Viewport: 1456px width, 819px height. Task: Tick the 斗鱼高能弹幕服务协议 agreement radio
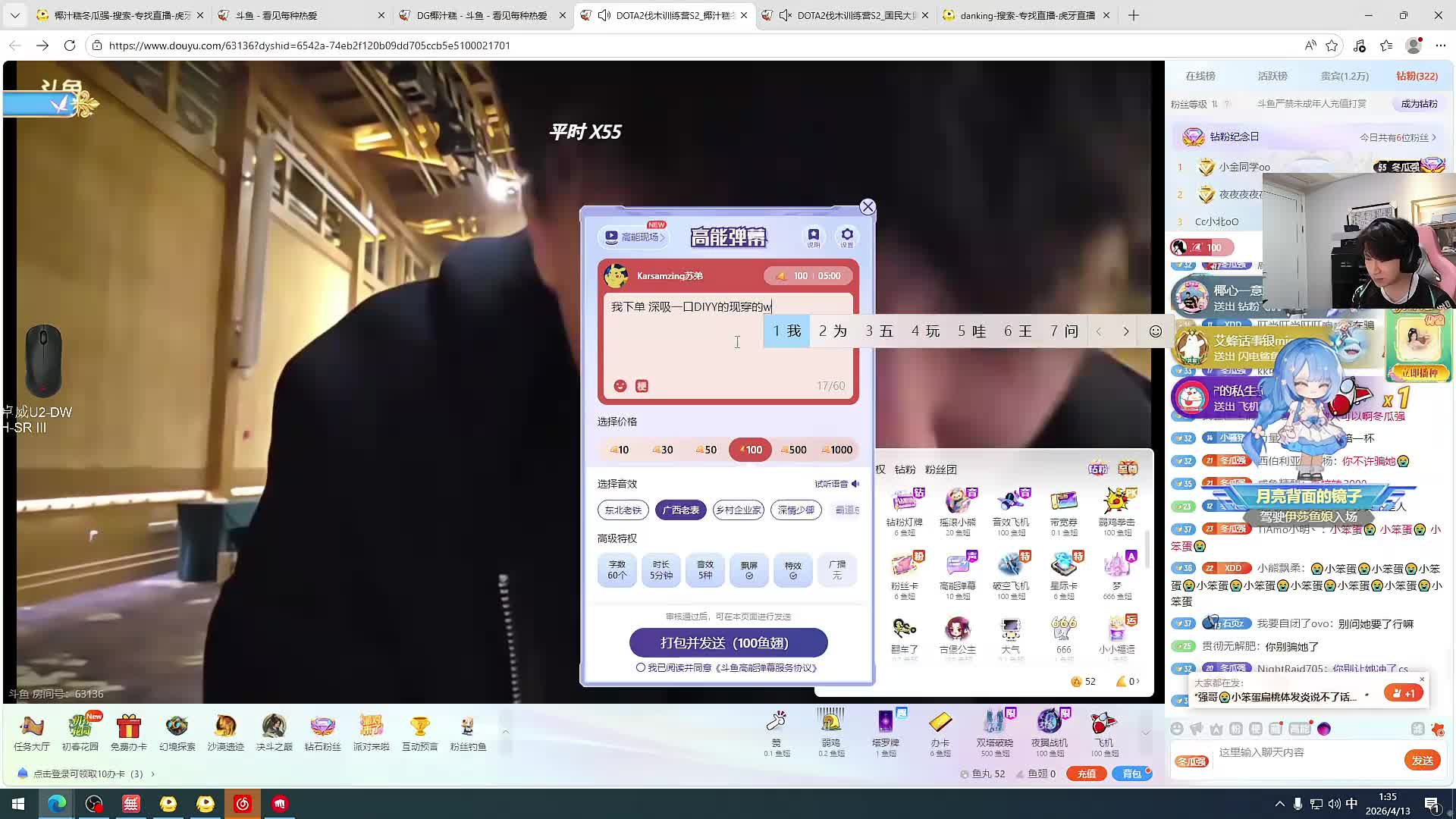coord(641,668)
